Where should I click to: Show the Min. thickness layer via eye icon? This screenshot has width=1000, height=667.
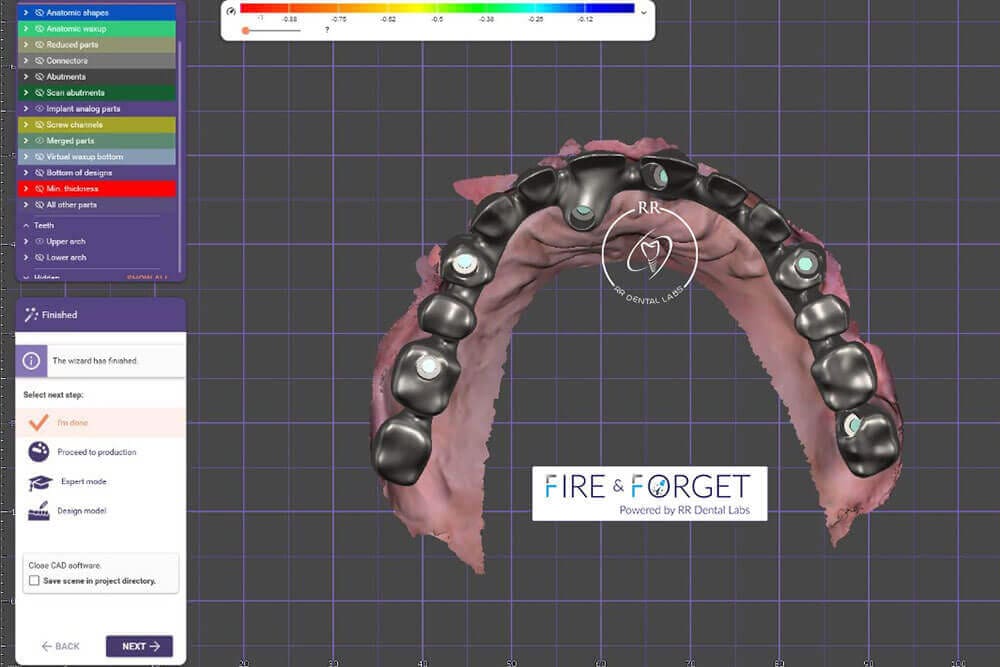point(39,189)
